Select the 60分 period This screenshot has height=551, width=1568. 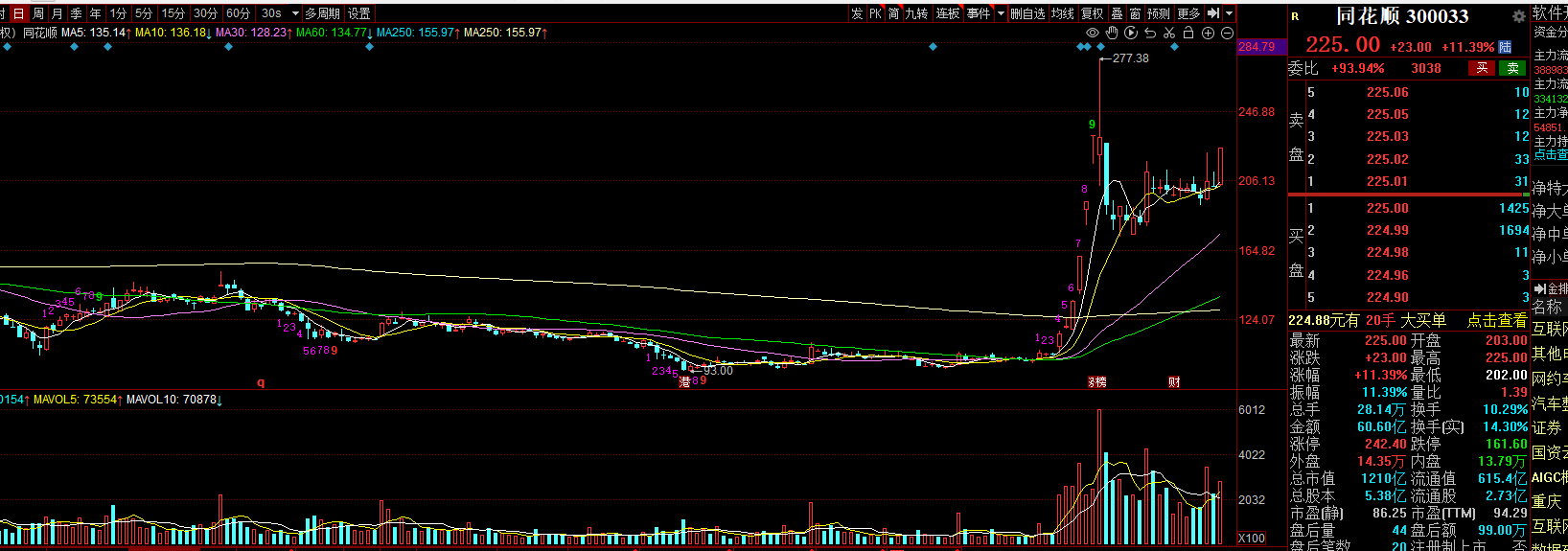tap(238, 13)
